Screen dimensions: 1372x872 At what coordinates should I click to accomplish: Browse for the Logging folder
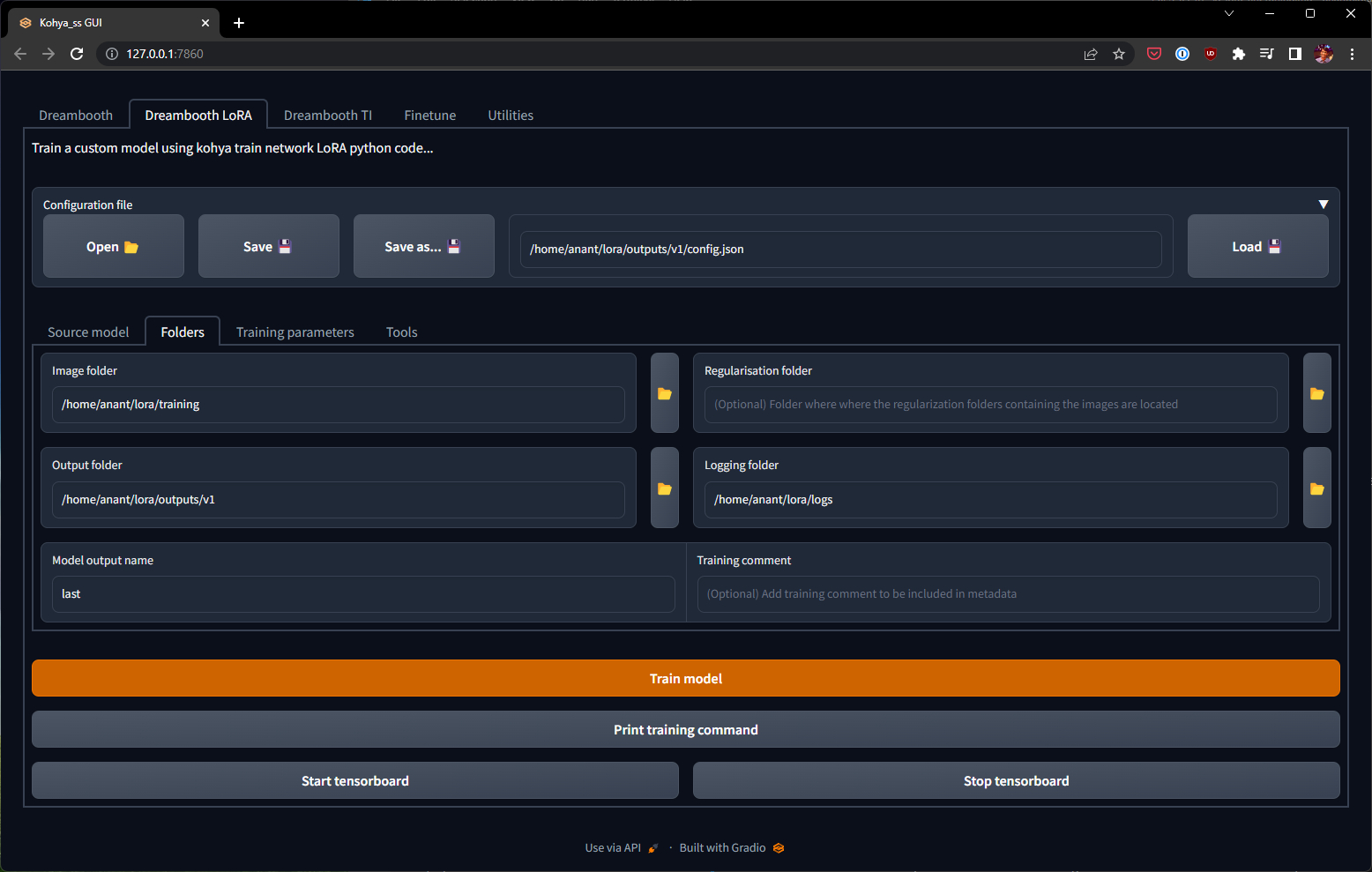[x=1316, y=488]
